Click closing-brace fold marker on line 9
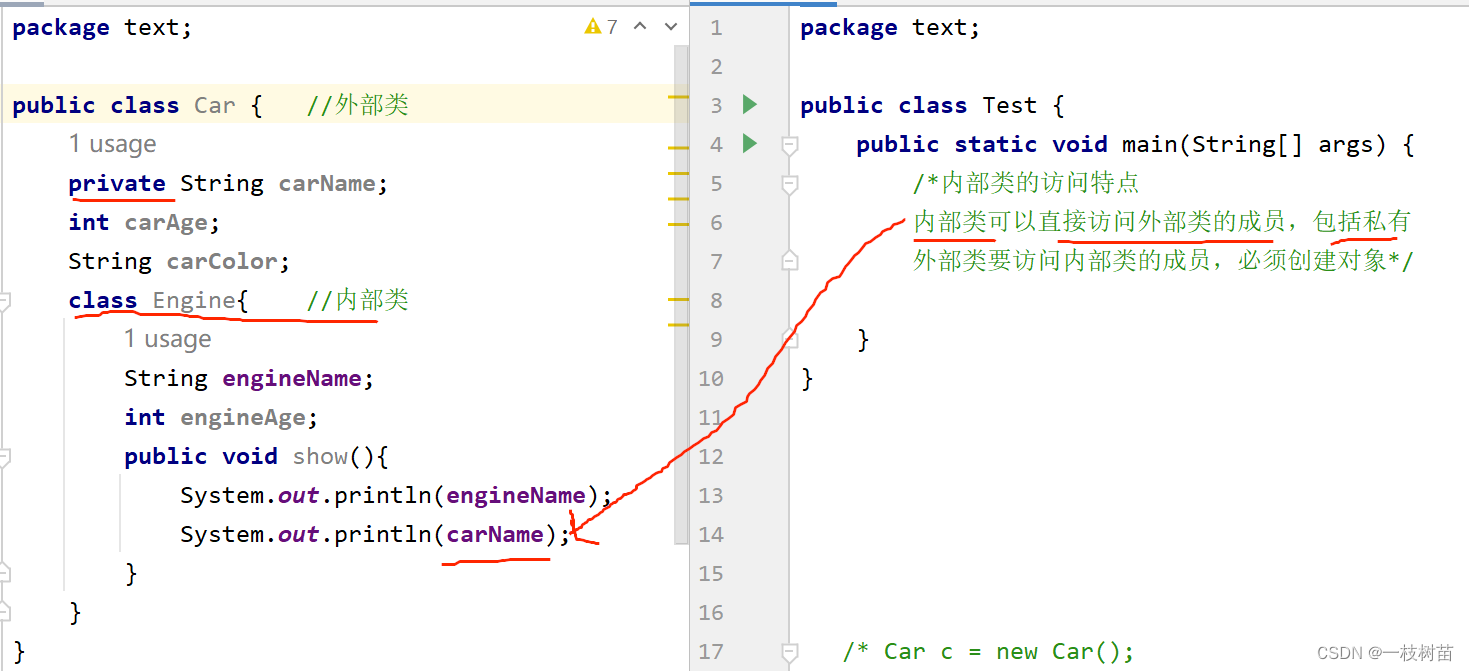The image size is (1469, 671). [x=789, y=339]
